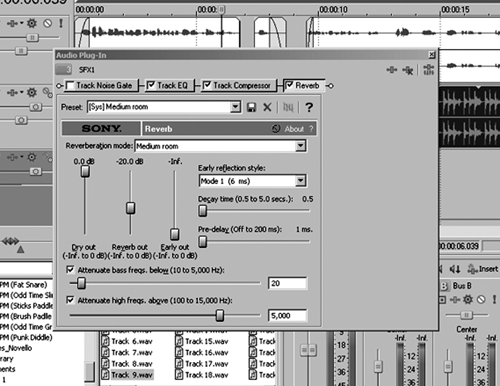Remove selected plug-in from chain
Image resolution: width=500 pixels, height=386 pixels.
(408, 70)
